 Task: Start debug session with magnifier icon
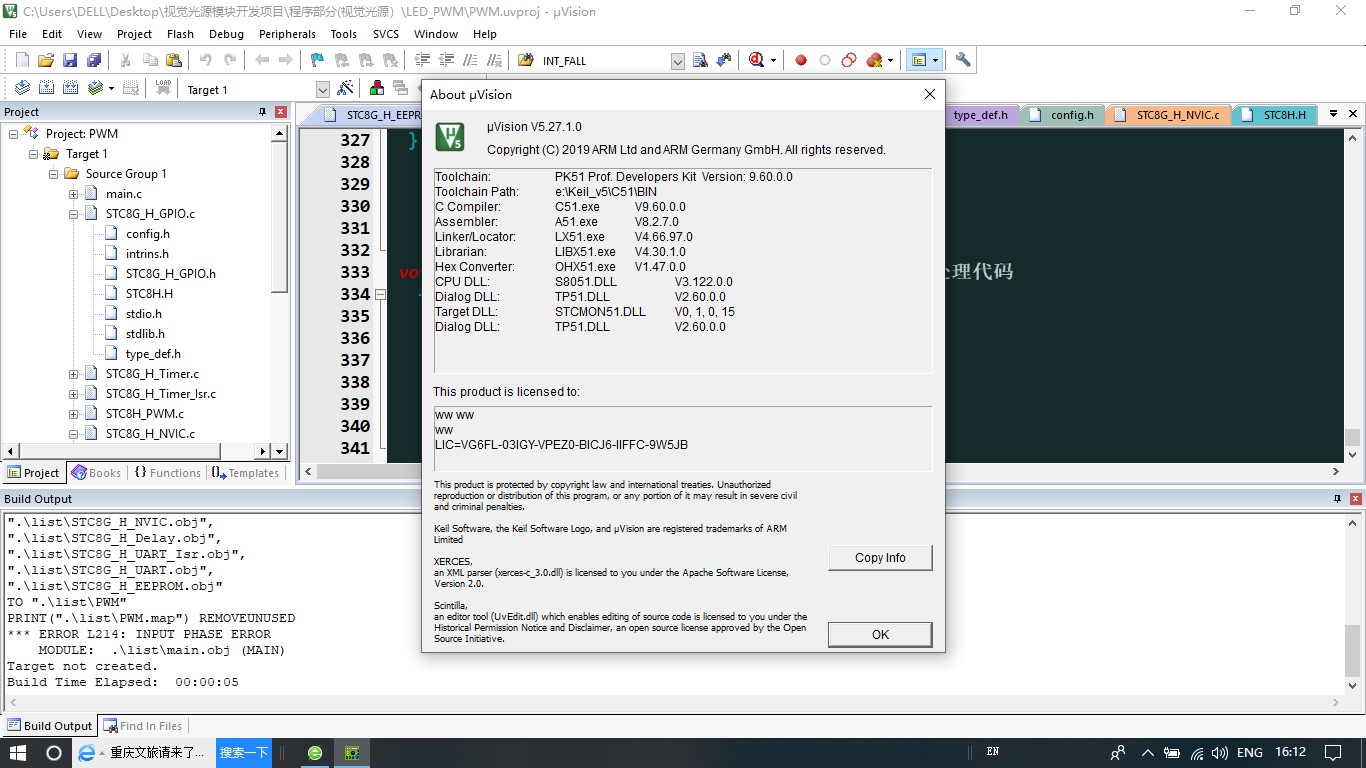click(757, 60)
